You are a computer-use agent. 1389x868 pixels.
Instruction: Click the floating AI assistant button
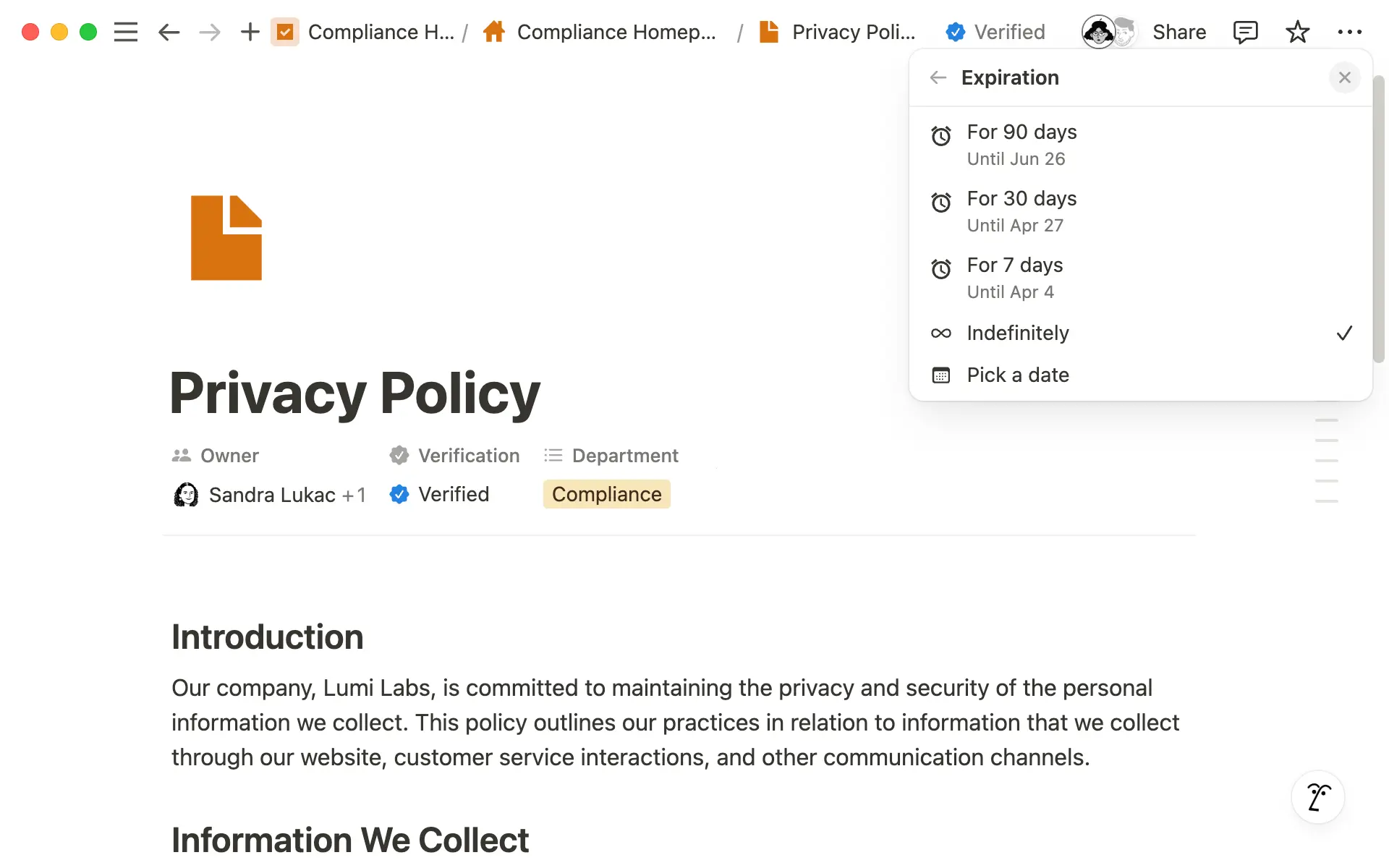click(1317, 797)
